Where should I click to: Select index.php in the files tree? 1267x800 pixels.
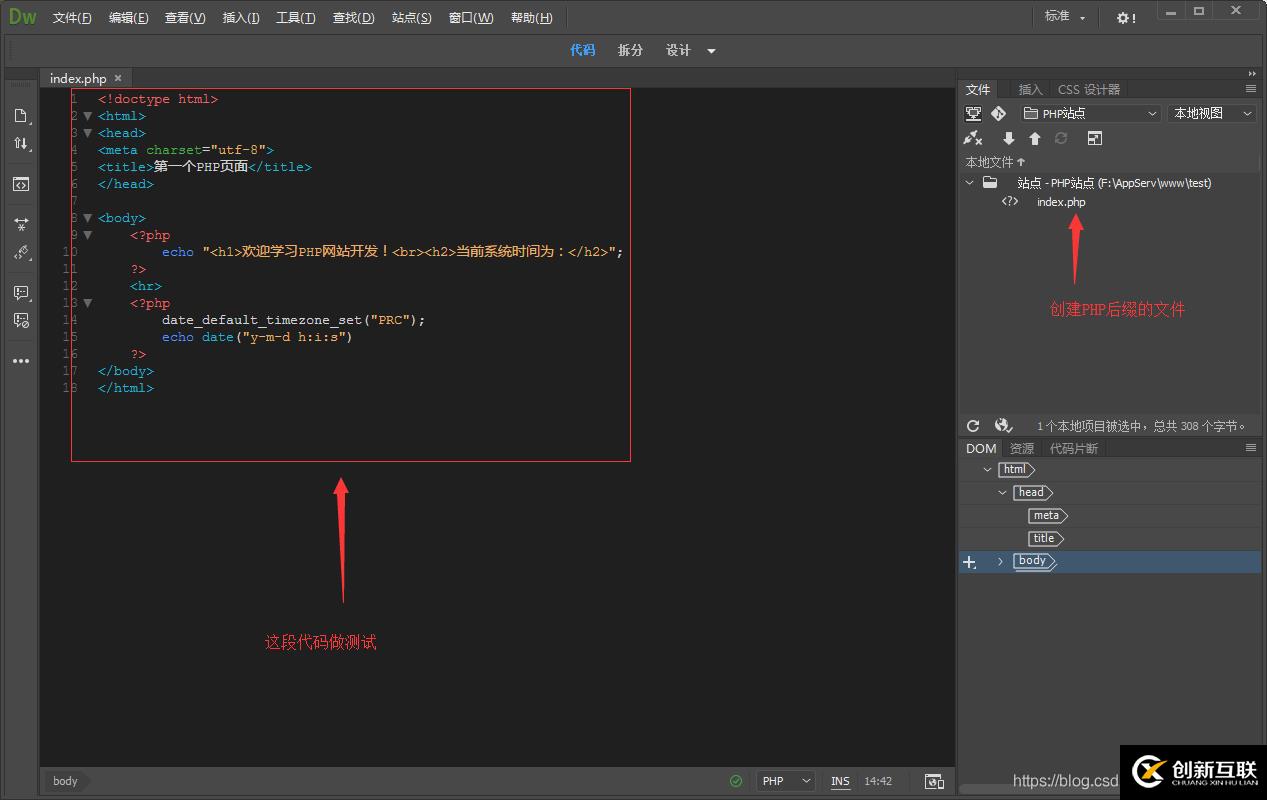[1060, 202]
